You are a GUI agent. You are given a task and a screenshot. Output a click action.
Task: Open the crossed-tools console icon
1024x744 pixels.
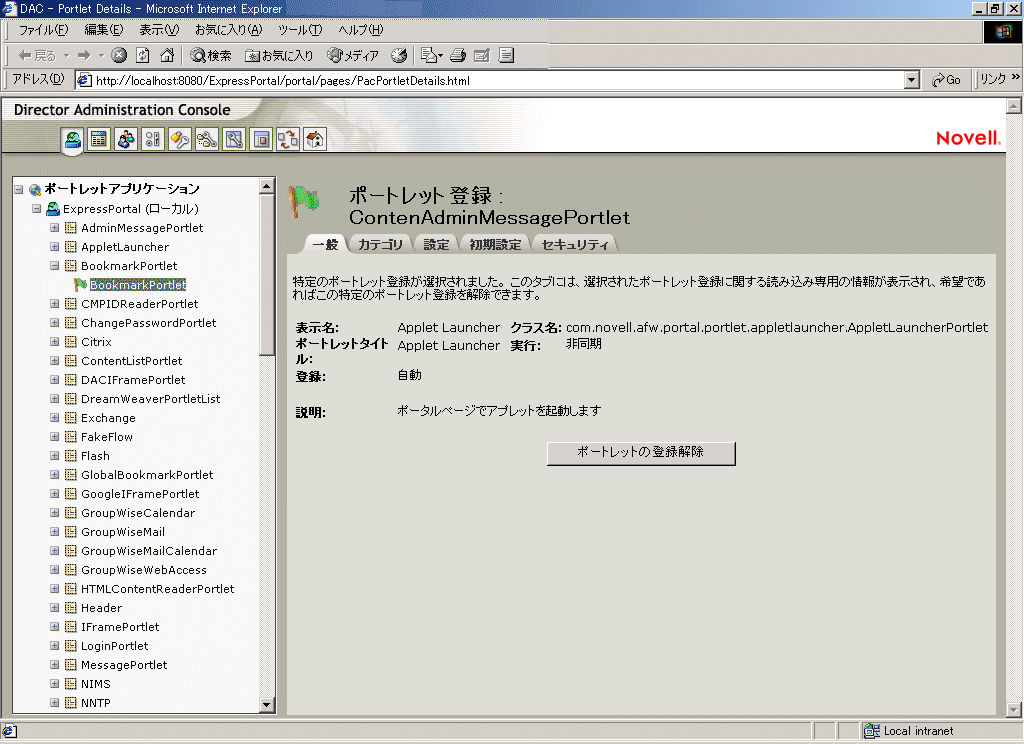tap(234, 139)
